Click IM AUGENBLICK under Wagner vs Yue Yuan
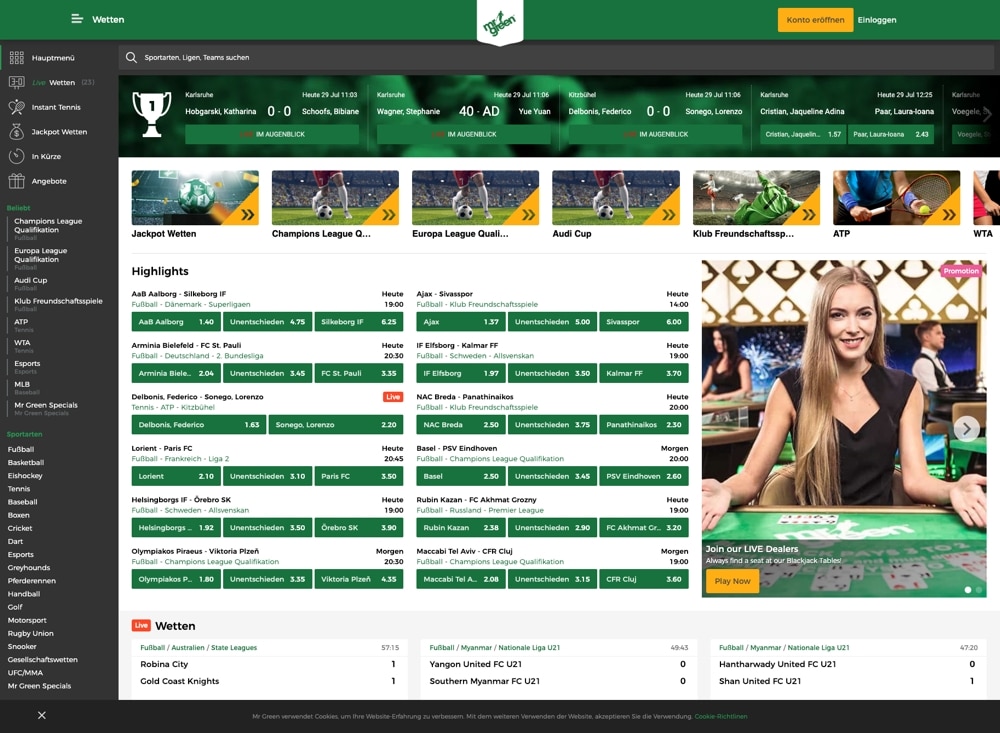Viewport: 1000px width, 733px height. [464, 135]
